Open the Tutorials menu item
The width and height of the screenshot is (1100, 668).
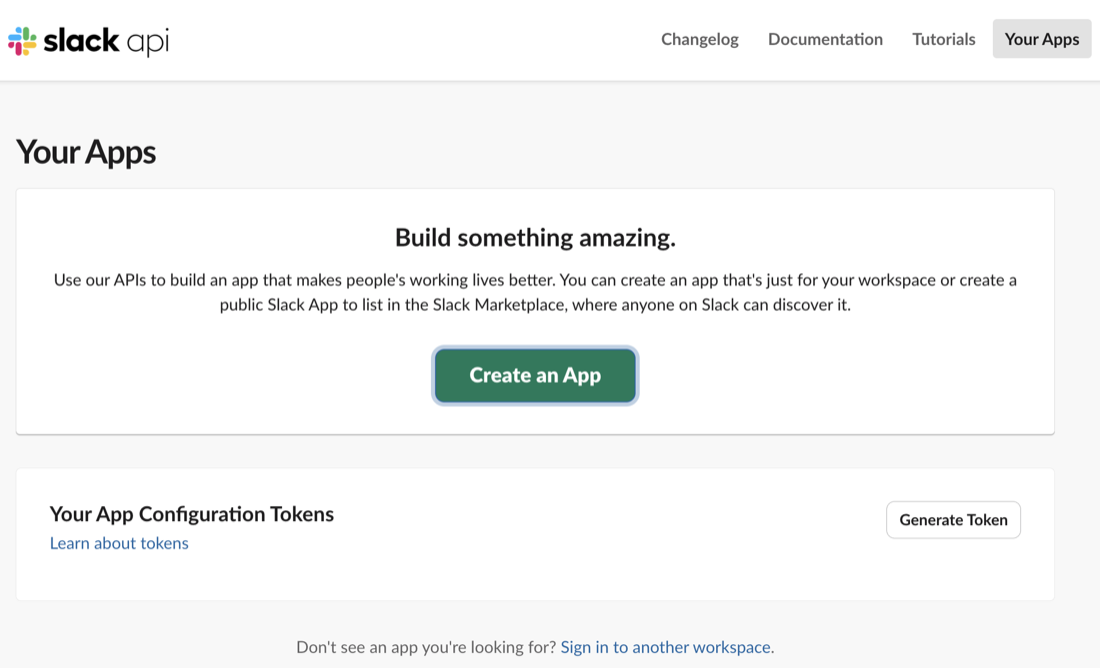944,39
